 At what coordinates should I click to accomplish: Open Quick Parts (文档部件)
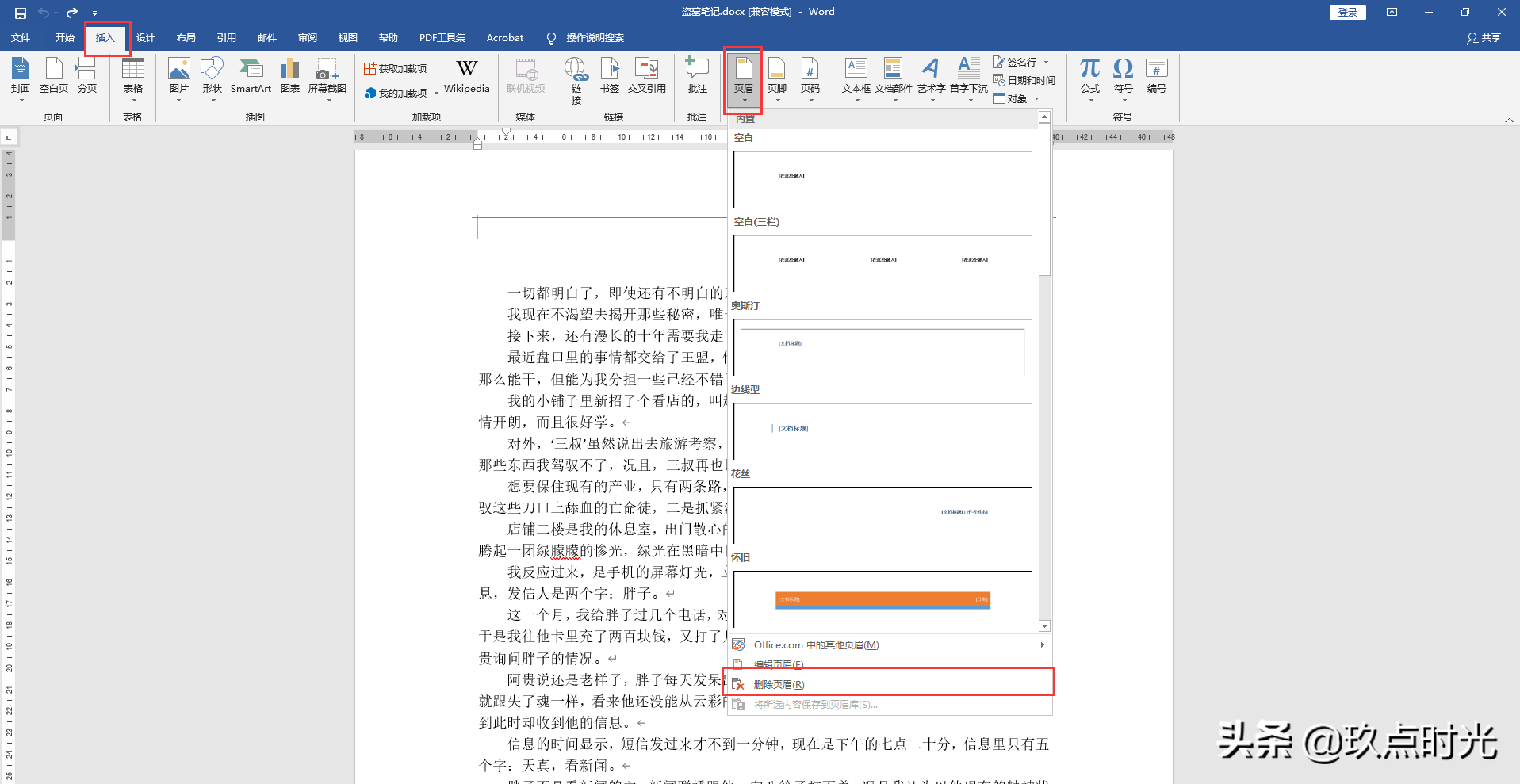pos(894,79)
